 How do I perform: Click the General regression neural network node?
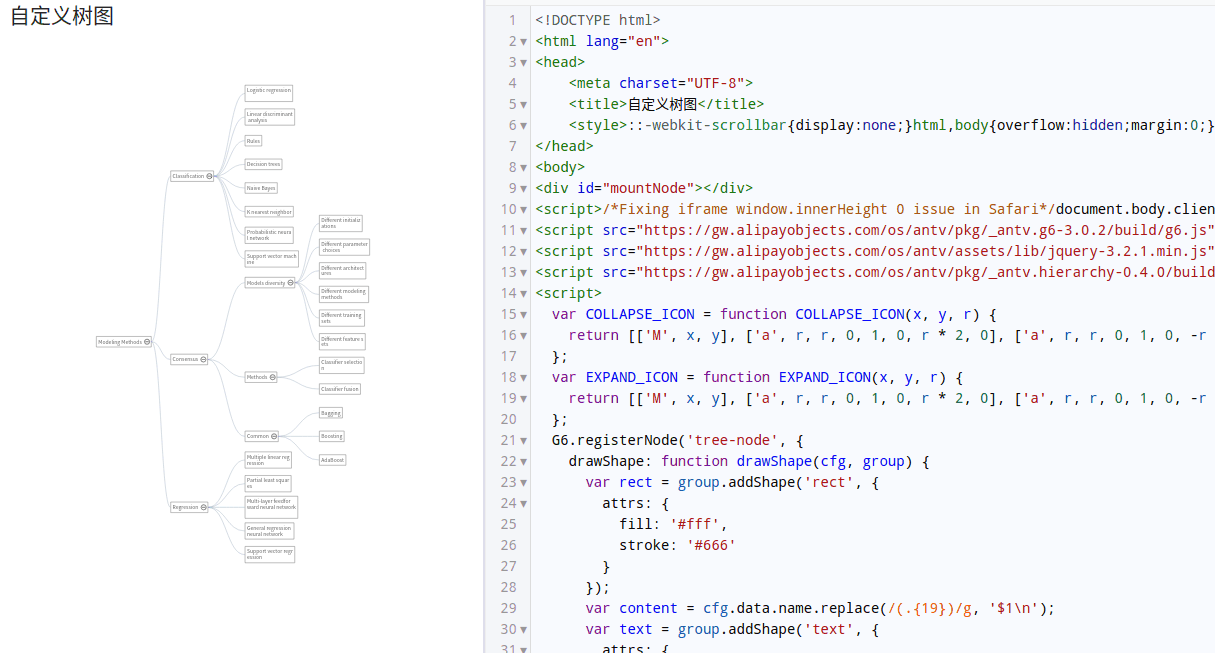click(x=270, y=531)
